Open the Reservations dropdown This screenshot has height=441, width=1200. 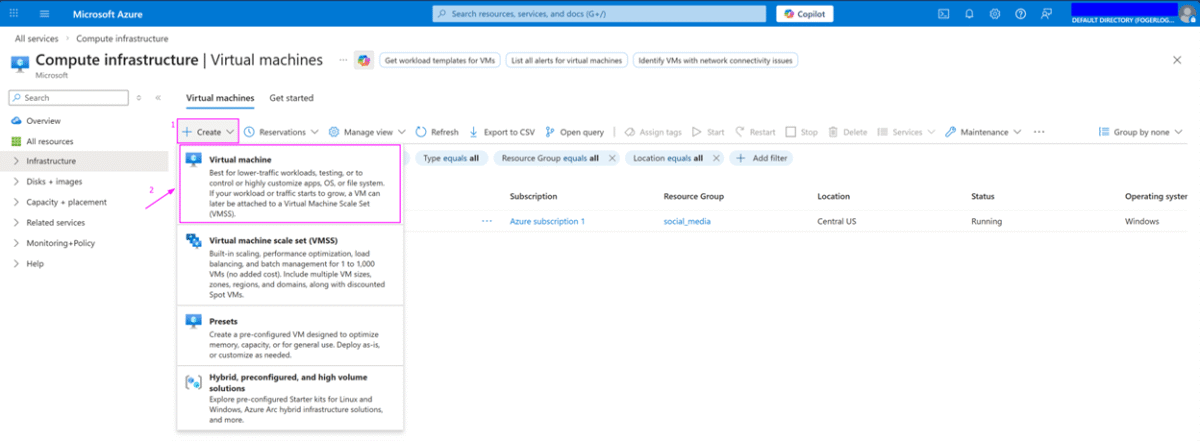(x=281, y=131)
